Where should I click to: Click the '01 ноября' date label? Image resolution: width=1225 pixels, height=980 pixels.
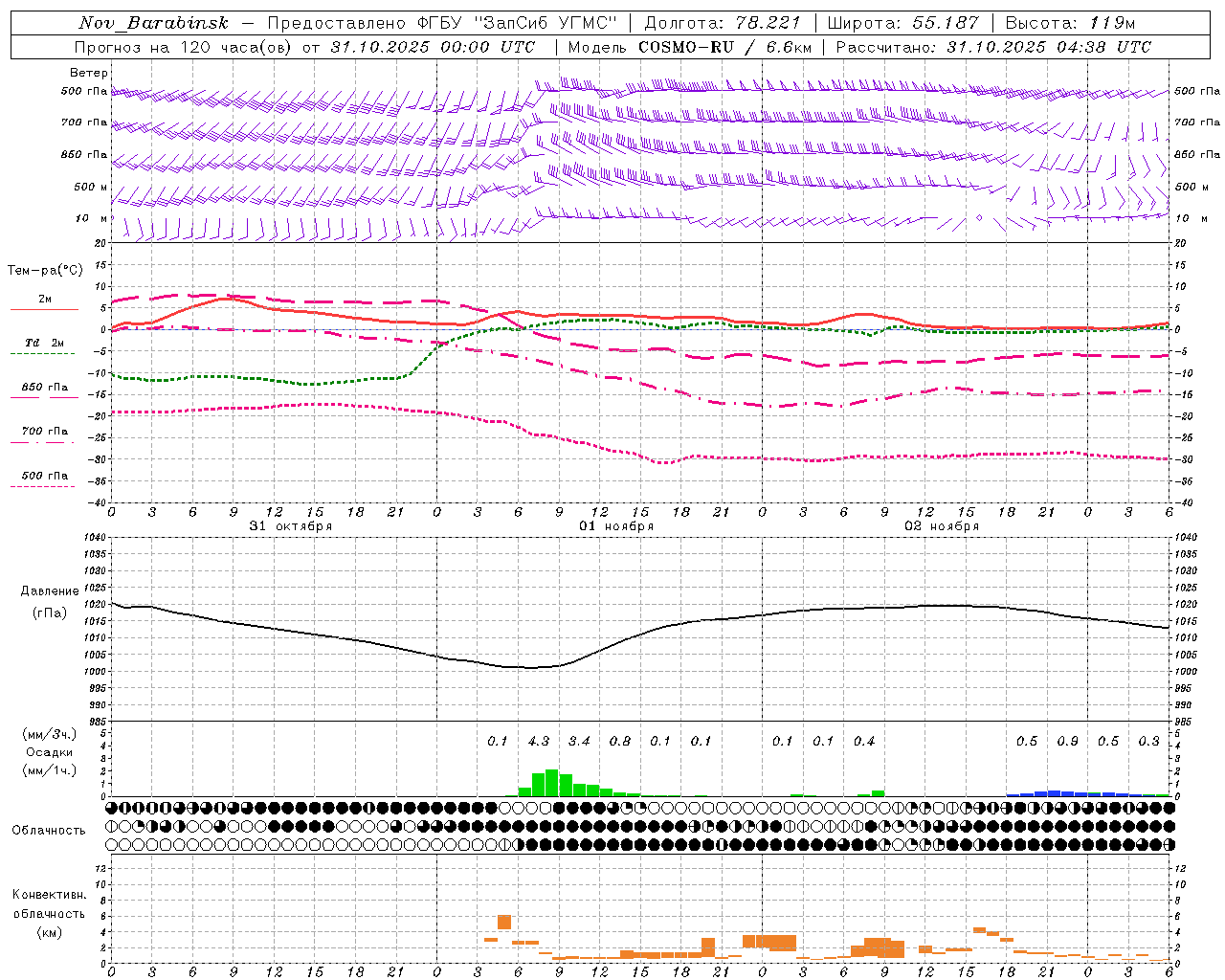pyautogui.click(x=616, y=526)
